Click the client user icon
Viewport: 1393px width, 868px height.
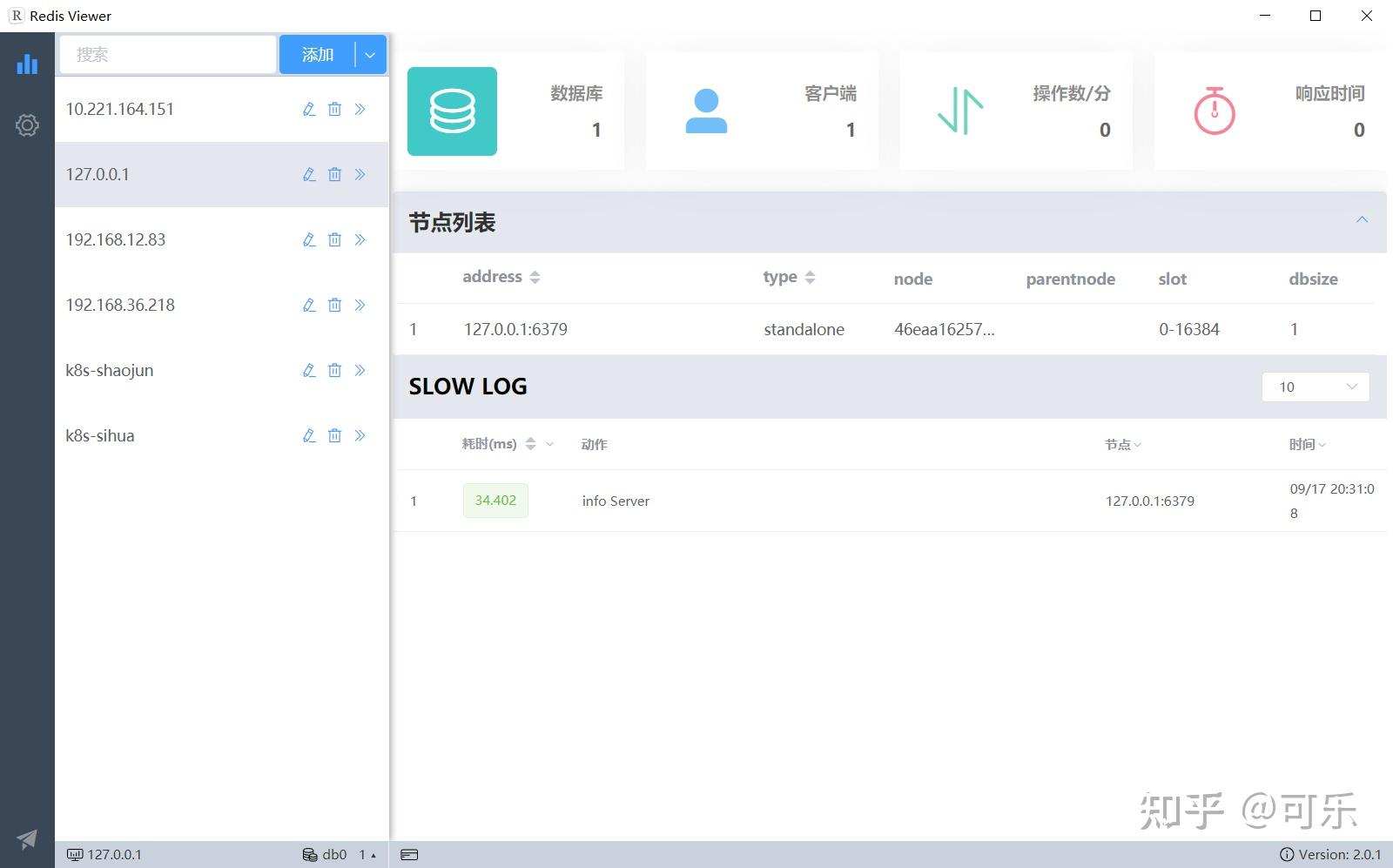click(x=706, y=111)
